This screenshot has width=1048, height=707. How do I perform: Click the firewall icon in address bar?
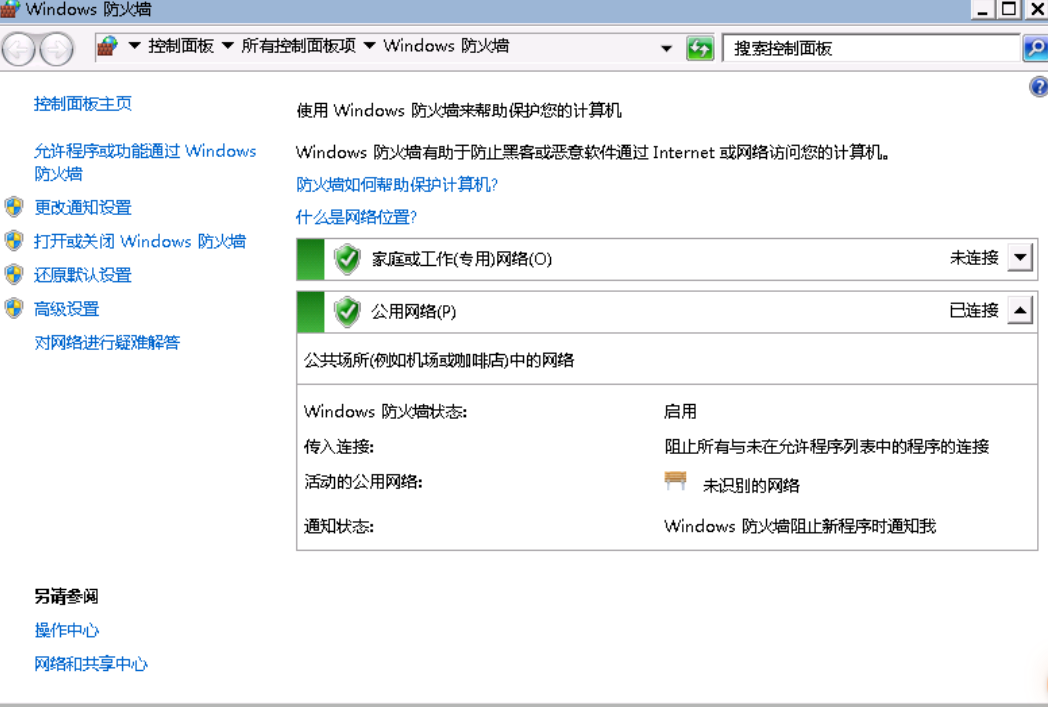click(x=107, y=47)
